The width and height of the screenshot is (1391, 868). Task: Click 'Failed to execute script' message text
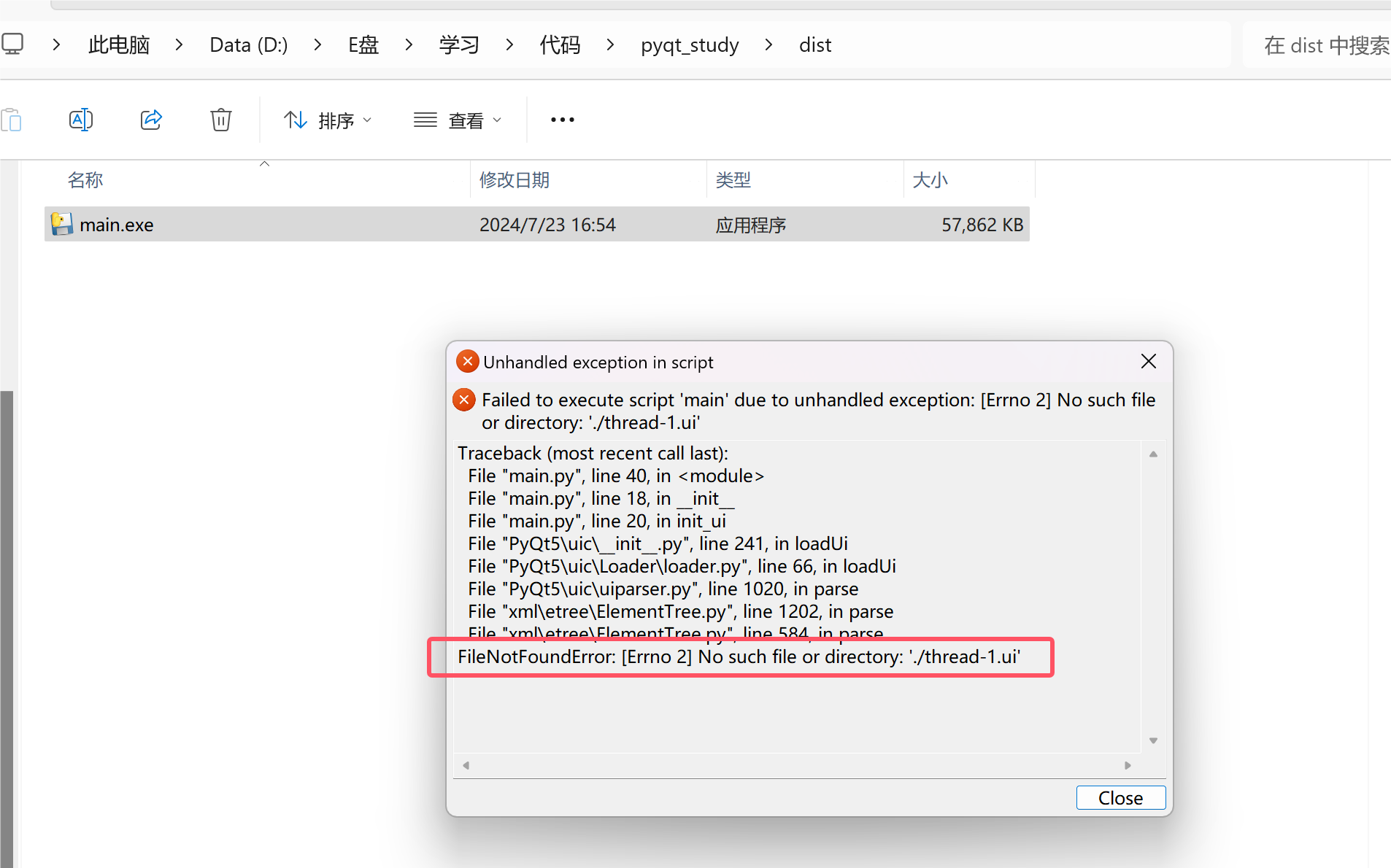click(x=818, y=411)
